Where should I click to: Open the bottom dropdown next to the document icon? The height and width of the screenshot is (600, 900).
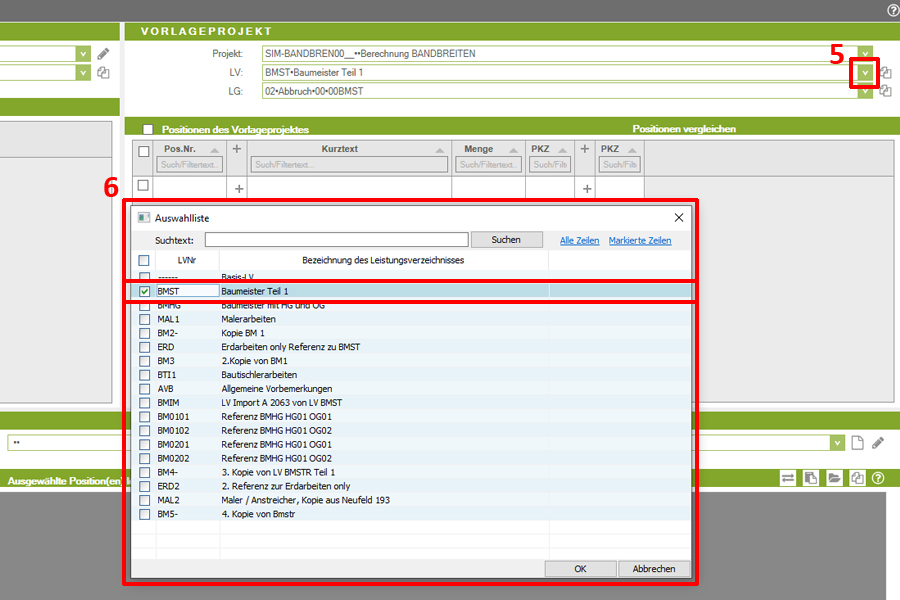click(x=837, y=443)
